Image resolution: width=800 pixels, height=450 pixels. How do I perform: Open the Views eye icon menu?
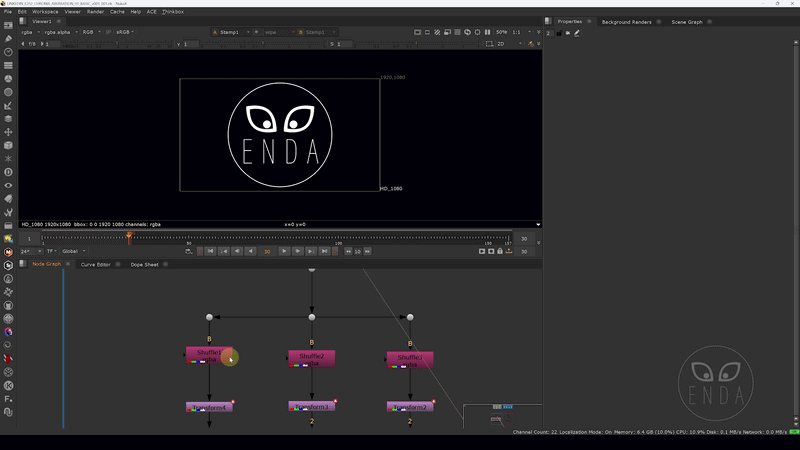coord(8,185)
